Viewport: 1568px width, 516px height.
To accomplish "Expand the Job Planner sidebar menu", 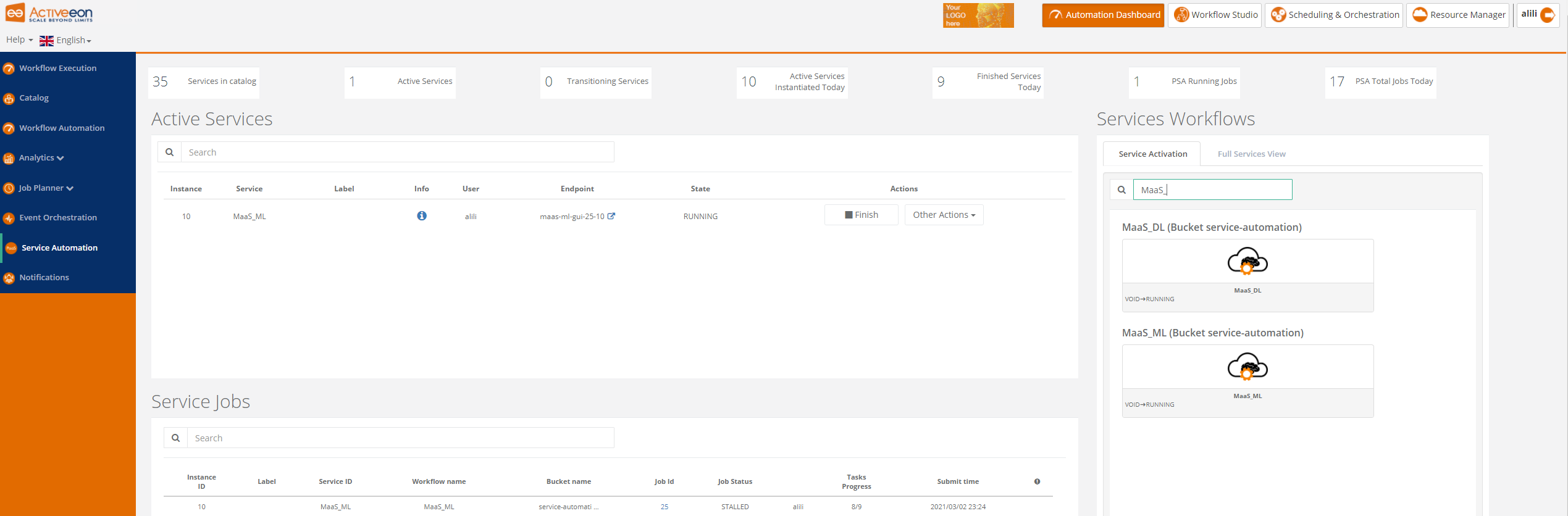I will (46, 188).
